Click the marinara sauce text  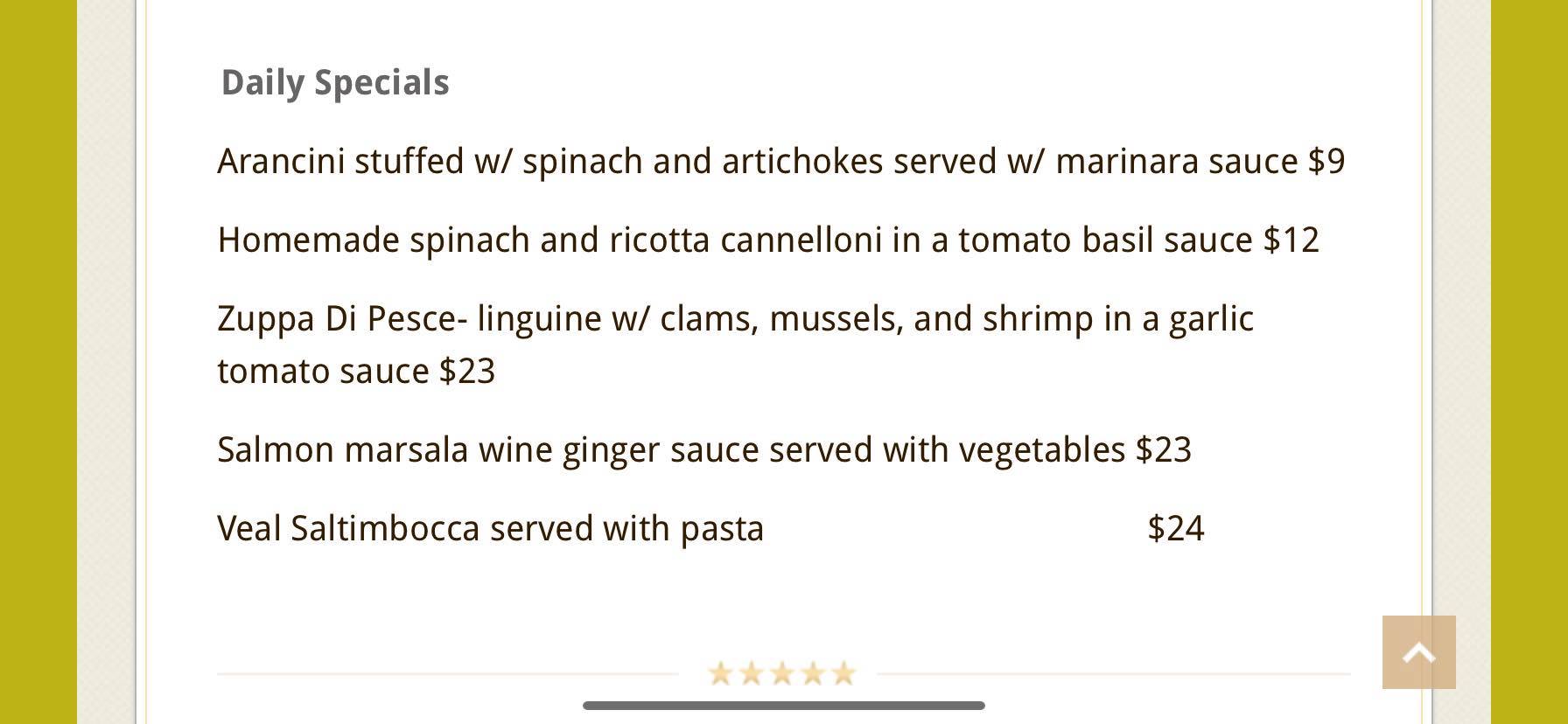[1177, 162]
